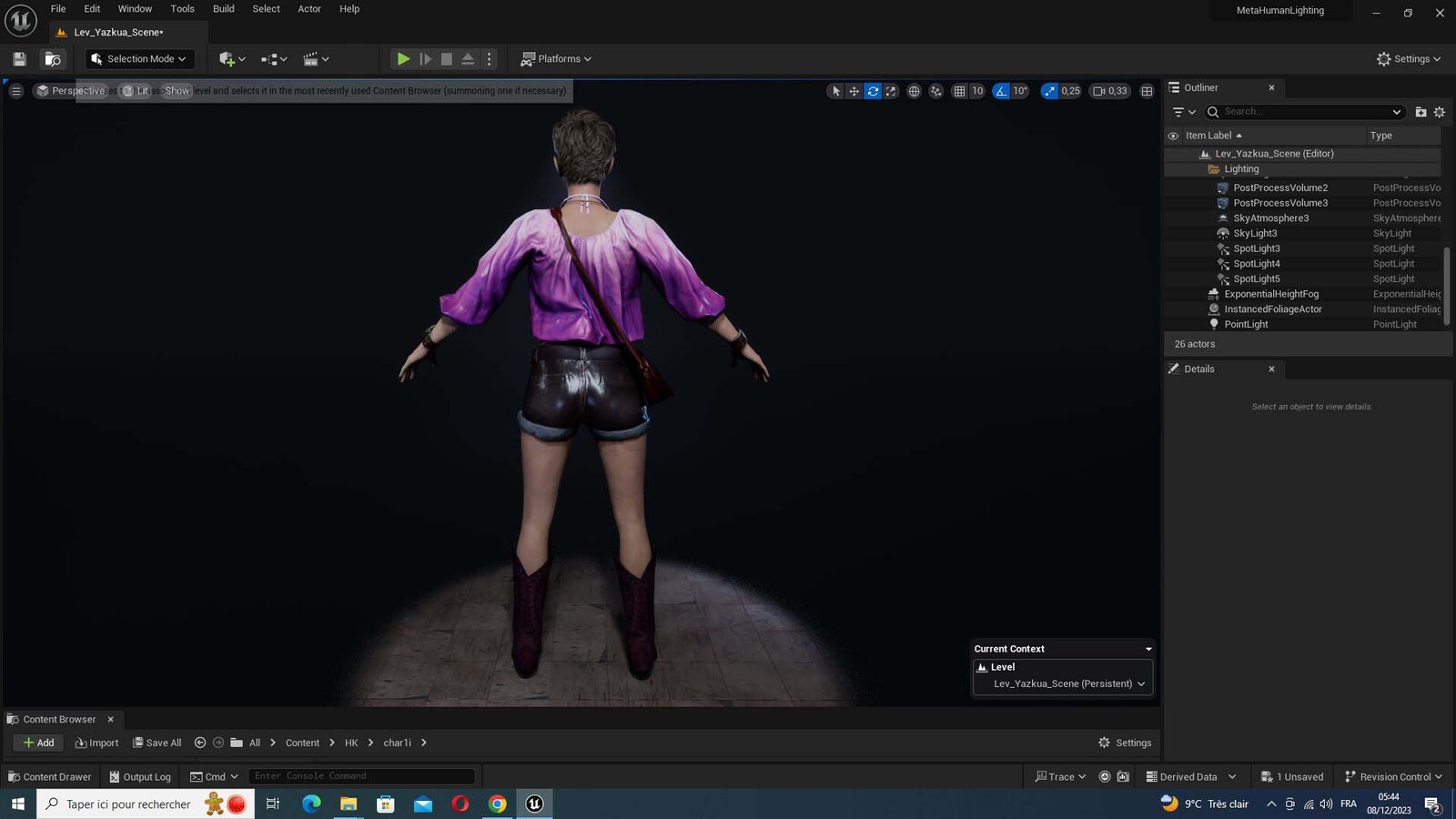
Task: Click Add button in Content Browser
Action: click(38, 743)
